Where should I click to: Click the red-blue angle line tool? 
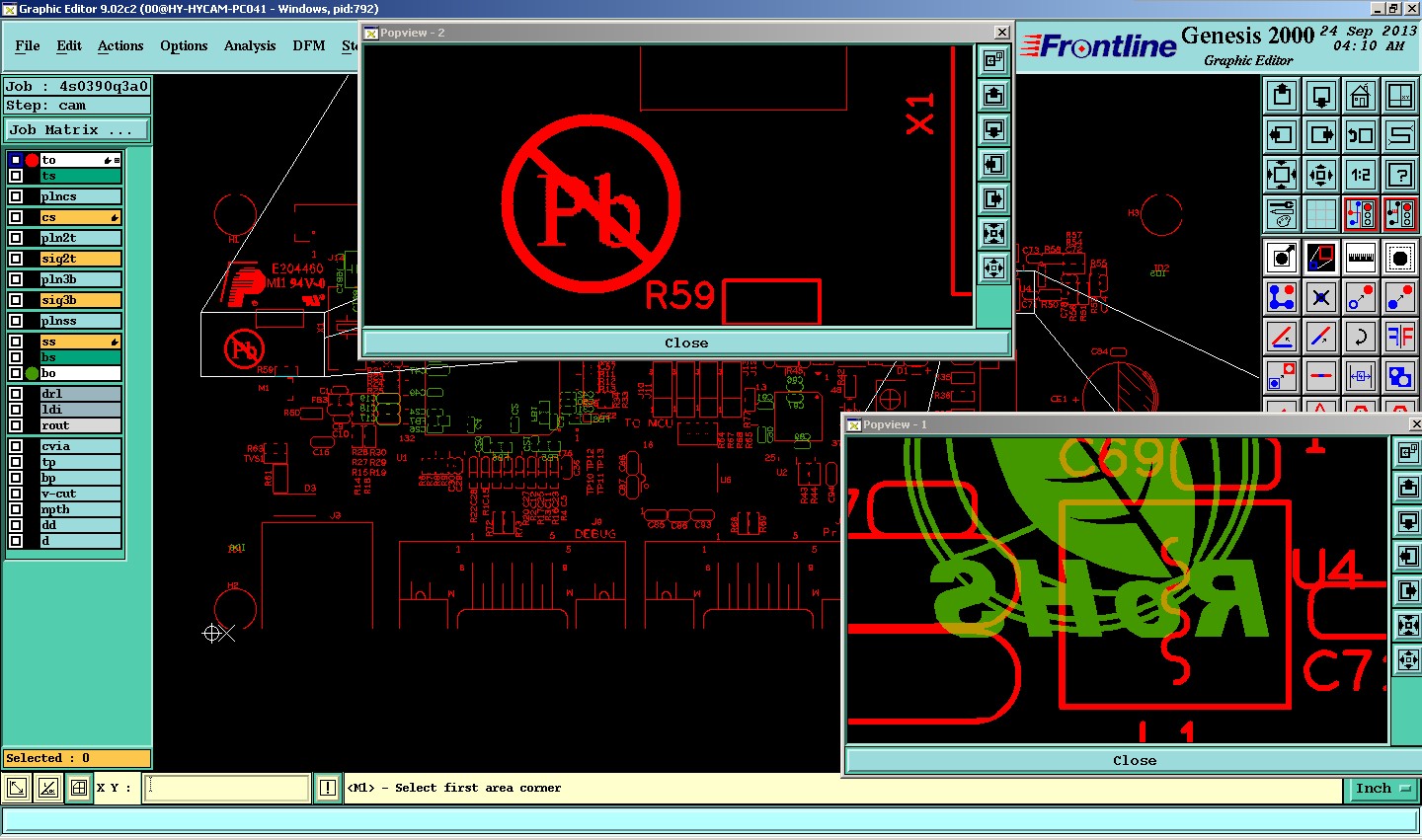(1282, 337)
